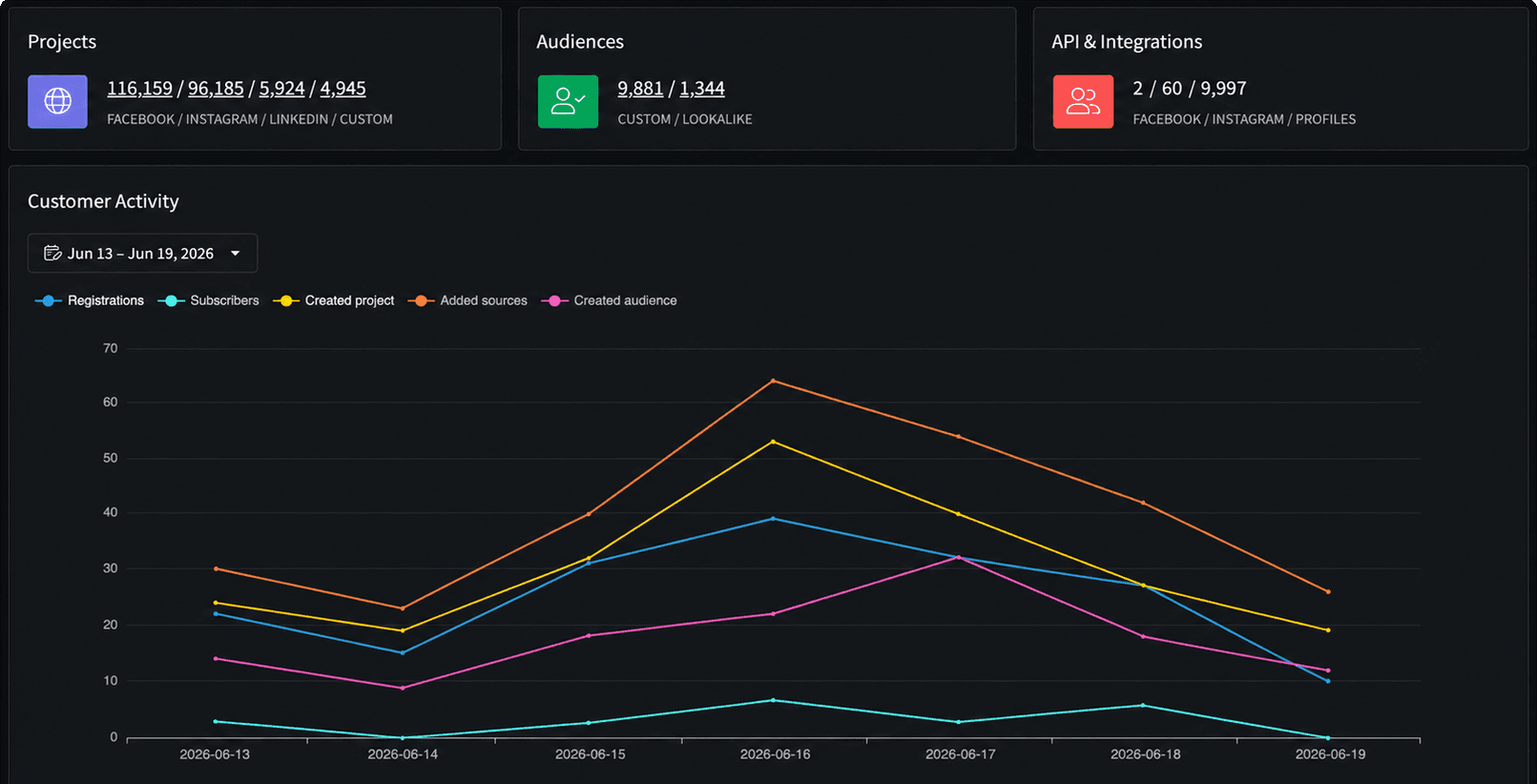Click the Registrations point on 2026-06-16

773,519
